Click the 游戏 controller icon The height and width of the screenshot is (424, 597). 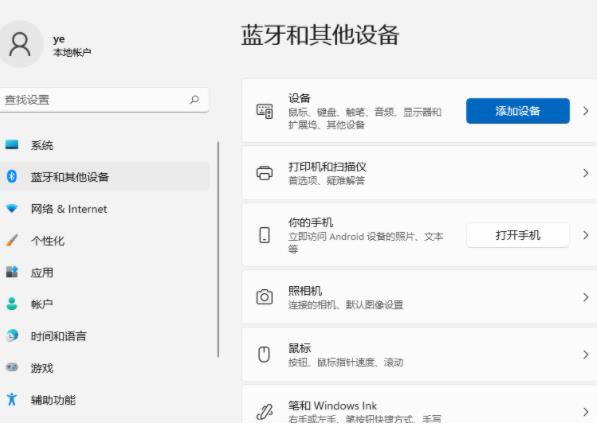coord(12,367)
